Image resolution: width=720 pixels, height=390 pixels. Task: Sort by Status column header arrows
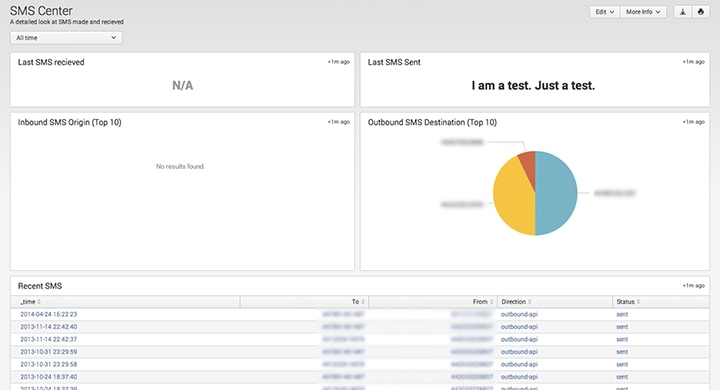coord(638,302)
